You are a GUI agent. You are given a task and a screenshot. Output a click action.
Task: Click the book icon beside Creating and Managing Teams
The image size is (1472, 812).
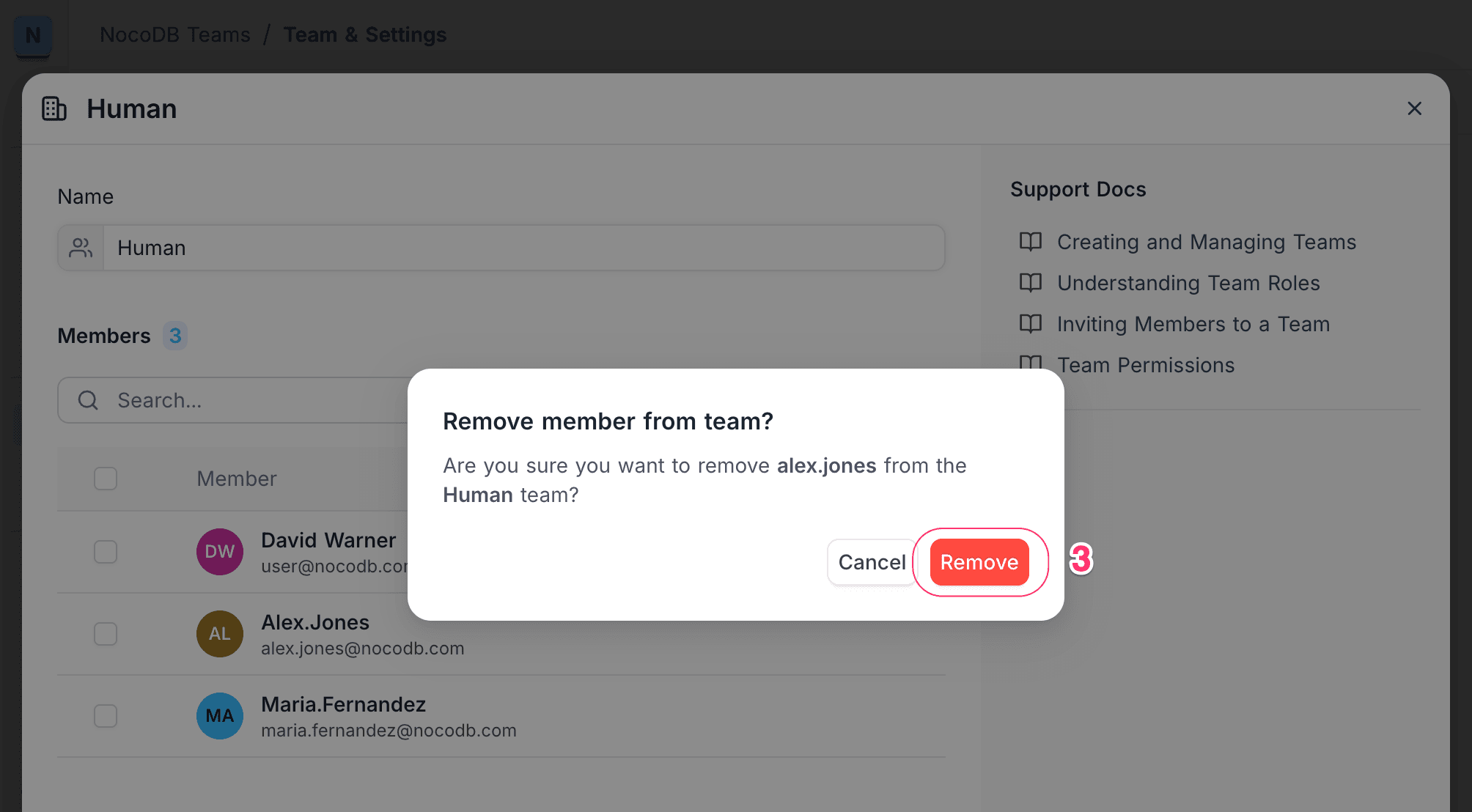(x=1030, y=242)
